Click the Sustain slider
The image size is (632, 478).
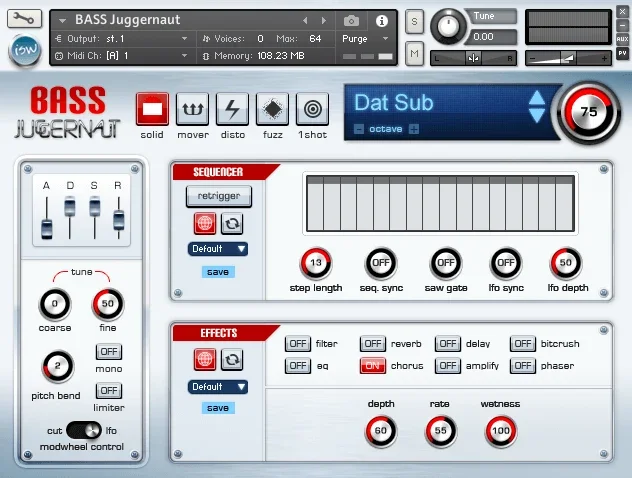[95, 206]
